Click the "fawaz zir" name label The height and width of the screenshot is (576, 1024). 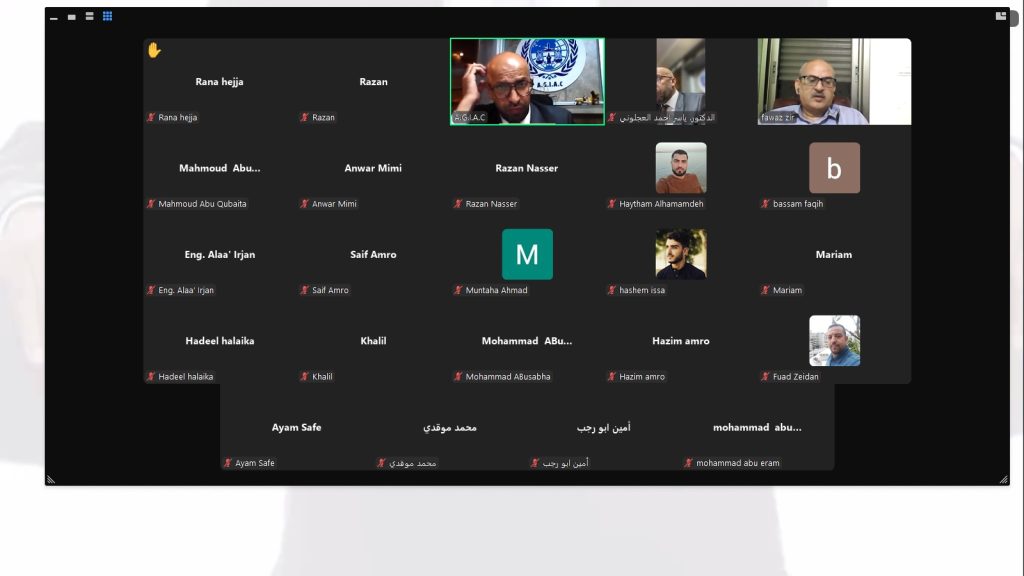pos(778,118)
